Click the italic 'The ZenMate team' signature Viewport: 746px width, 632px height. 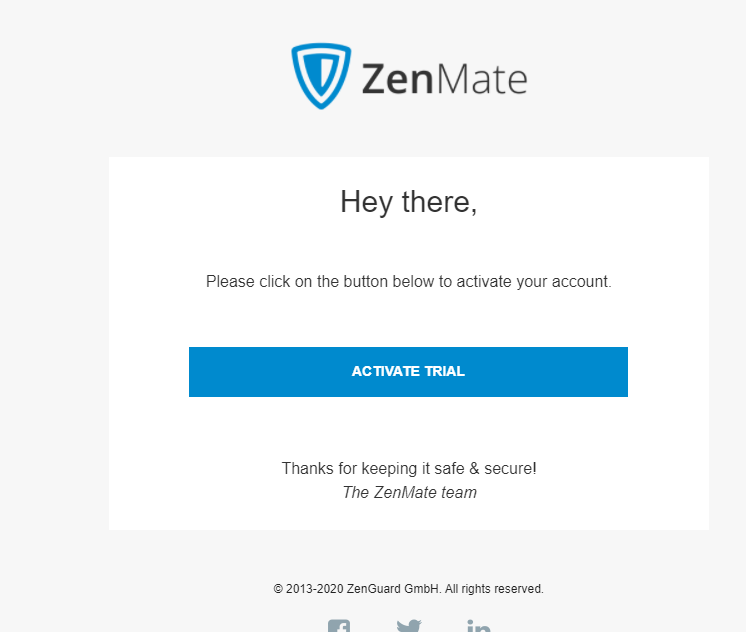[x=409, y=492]
